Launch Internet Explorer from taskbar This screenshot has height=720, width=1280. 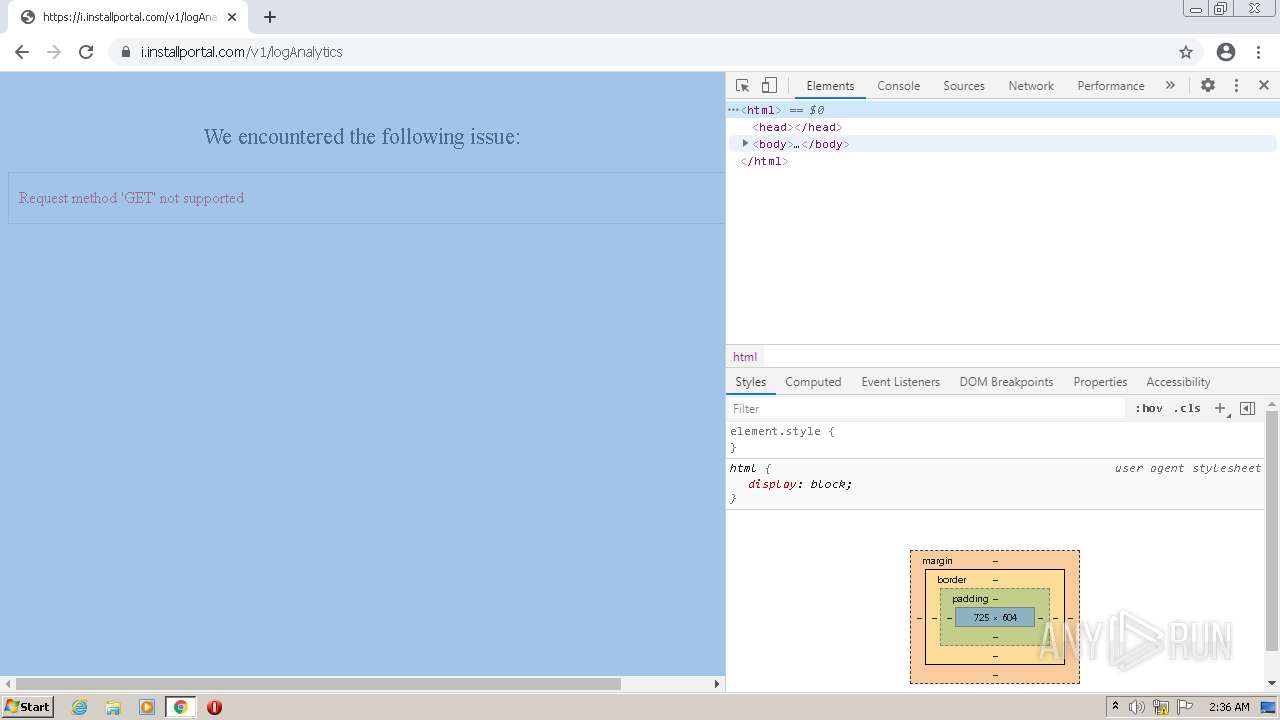click(x=80, y=707)
